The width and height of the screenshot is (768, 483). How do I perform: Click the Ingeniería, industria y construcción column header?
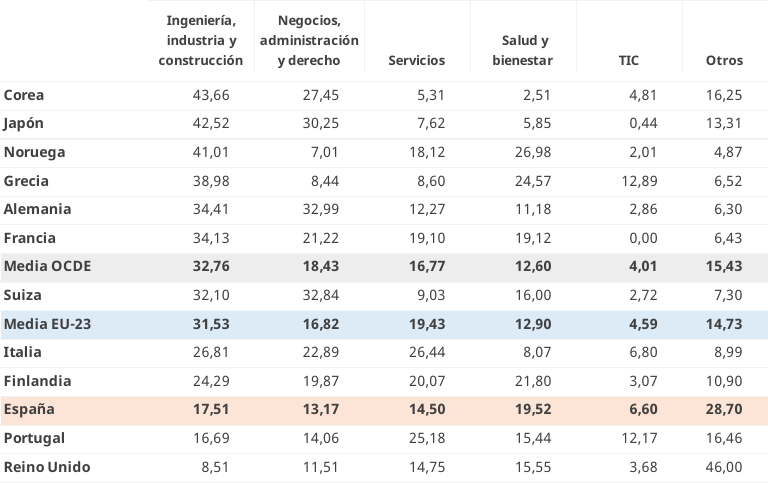point(200,40)
